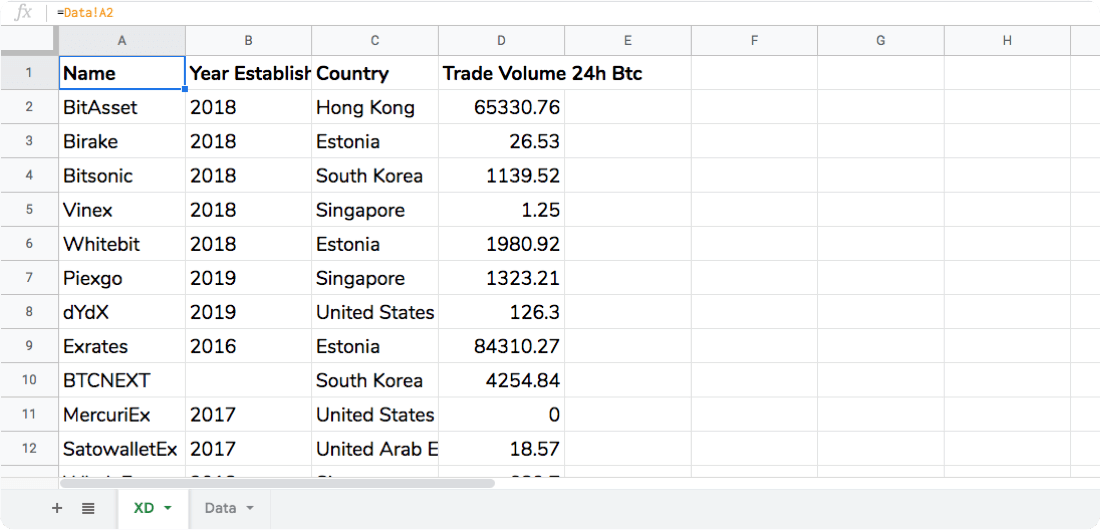Select column G header
The width and height of the screenshot is (1100, 530).
point(880,41)
